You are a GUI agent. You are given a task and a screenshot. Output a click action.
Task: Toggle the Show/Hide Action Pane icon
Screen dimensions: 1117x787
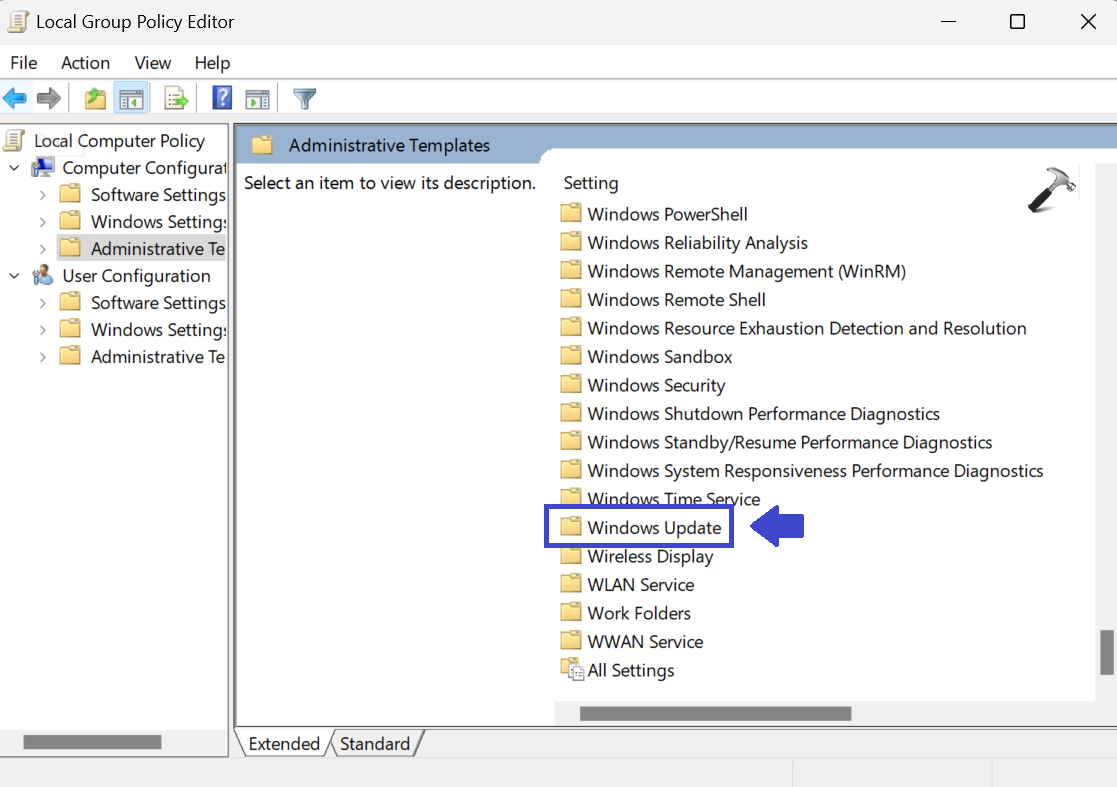pyautogui.click(x=258, y=98)
